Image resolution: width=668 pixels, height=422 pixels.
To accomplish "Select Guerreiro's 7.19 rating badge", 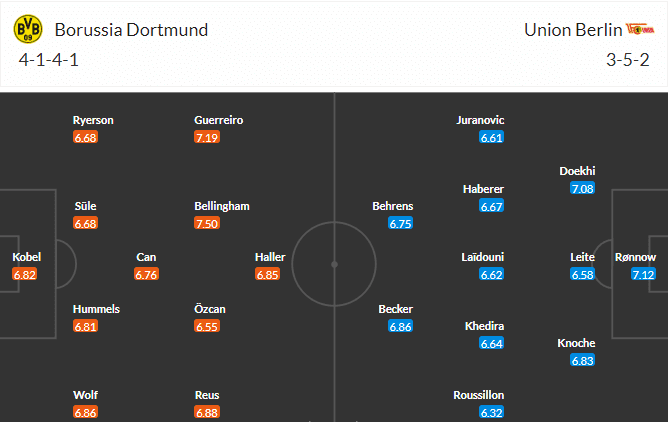I will (x=208, y=137).
